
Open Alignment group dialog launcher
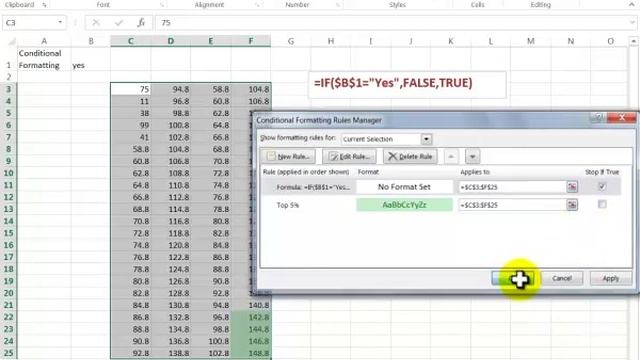coord(258,5)
